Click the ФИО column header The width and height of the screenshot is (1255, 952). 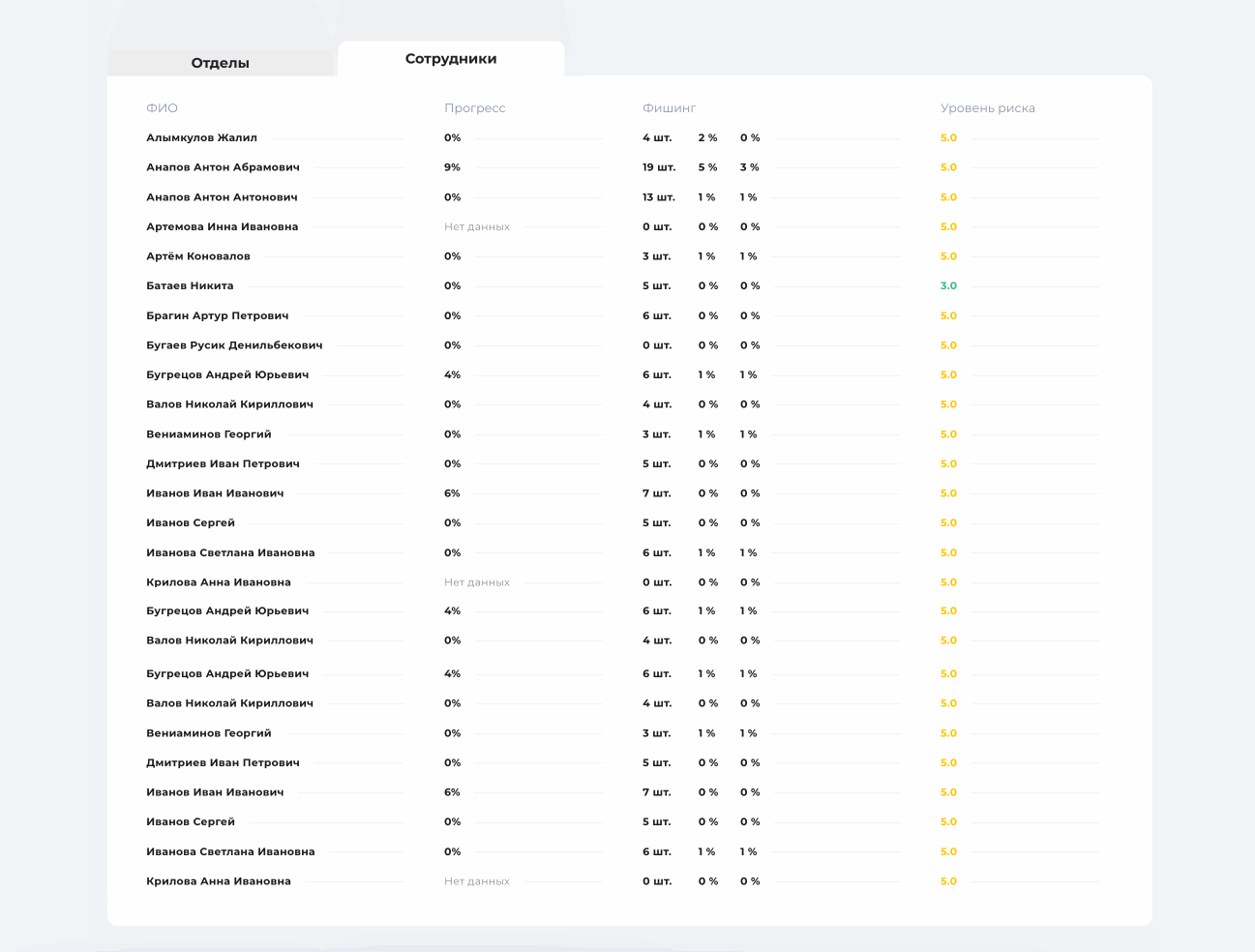click(163, 108)
